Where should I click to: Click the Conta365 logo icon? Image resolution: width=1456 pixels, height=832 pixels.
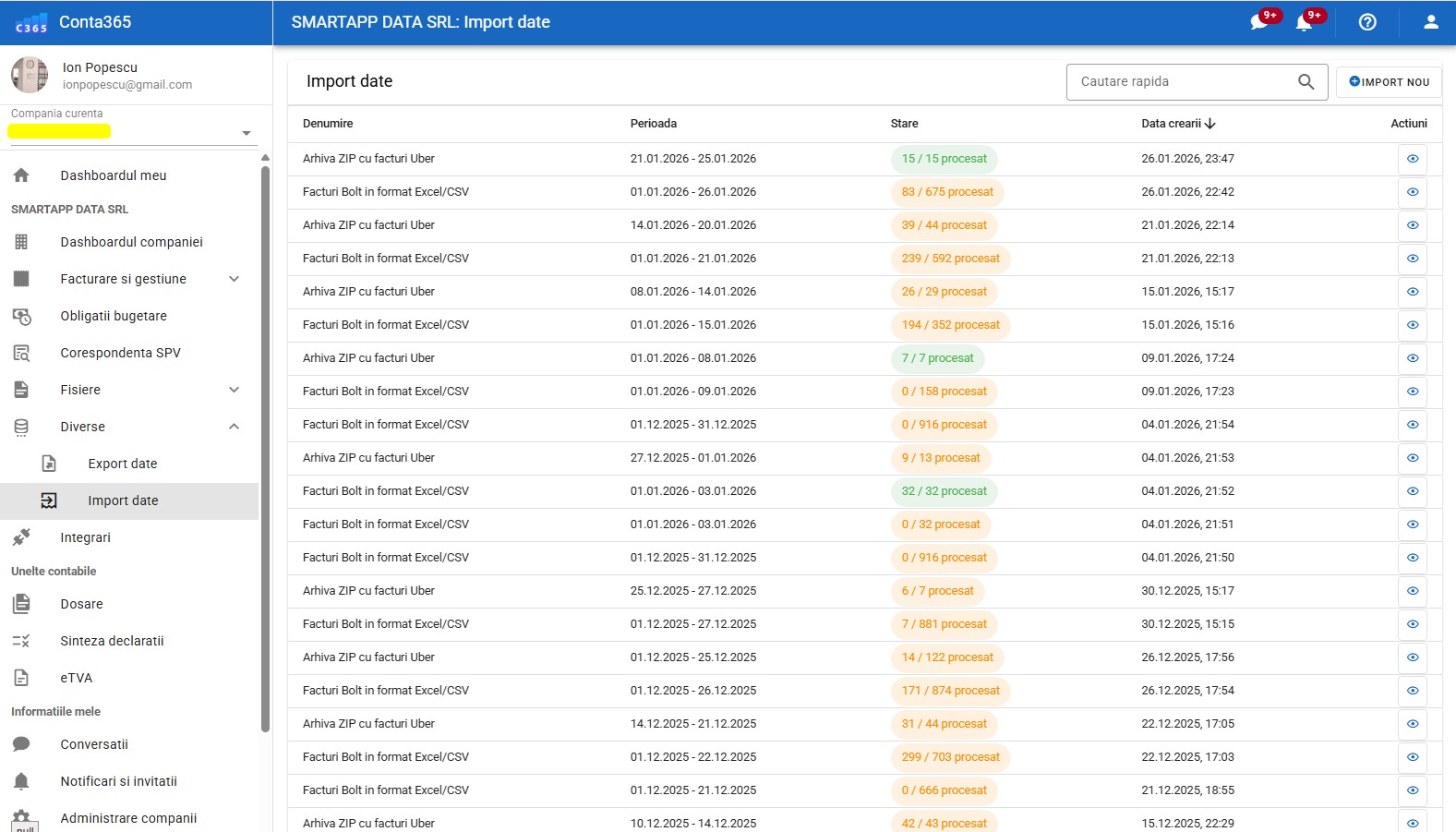click(x=31, y=23)
